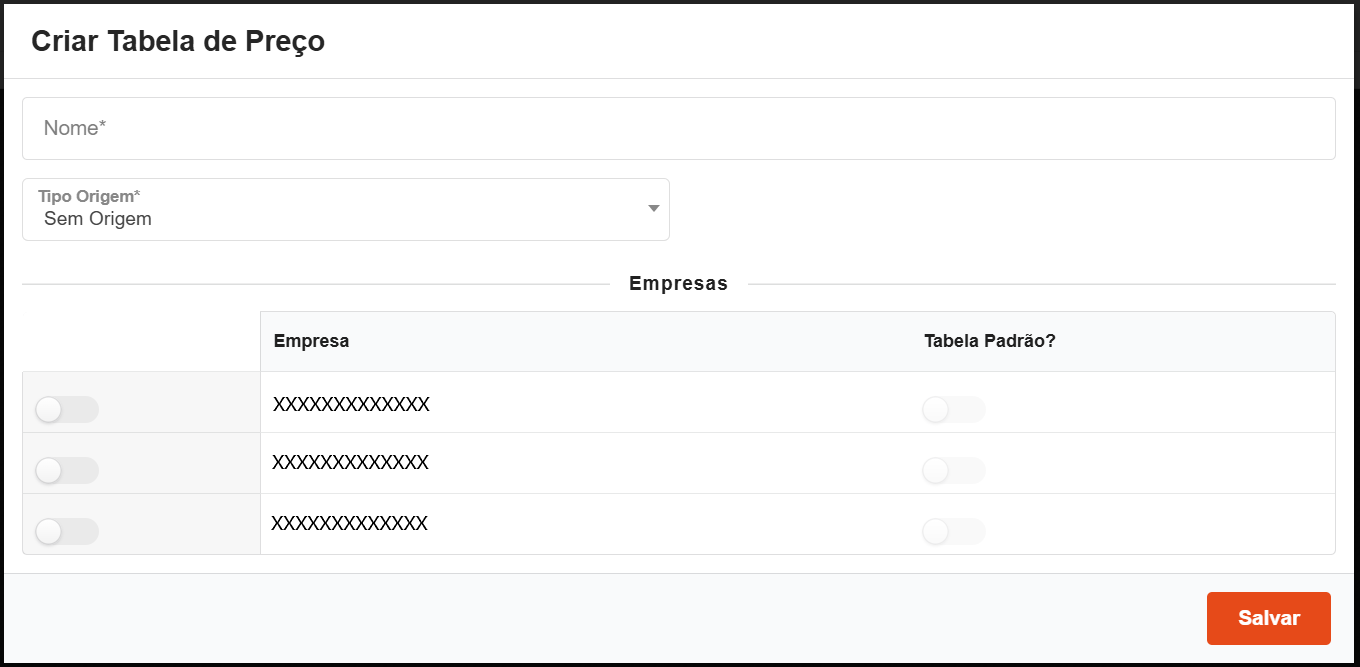This screenshot has height=667, width=1360.
Task: Click the Tipo Origem dropdown arrow
Action: 653,208
